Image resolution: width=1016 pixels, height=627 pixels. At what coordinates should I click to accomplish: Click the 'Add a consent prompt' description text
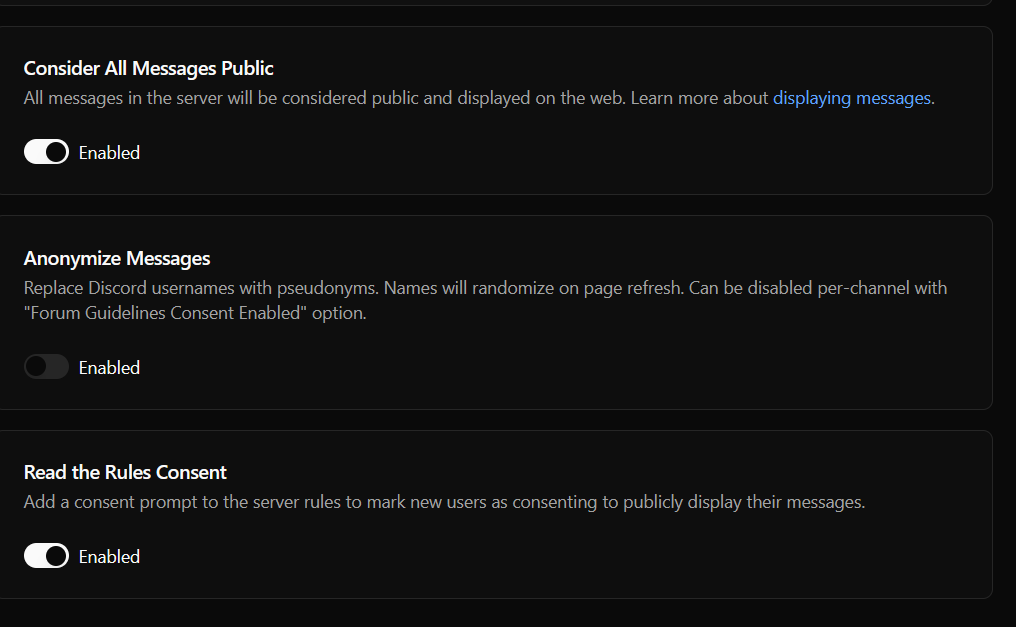click(444, 502)
